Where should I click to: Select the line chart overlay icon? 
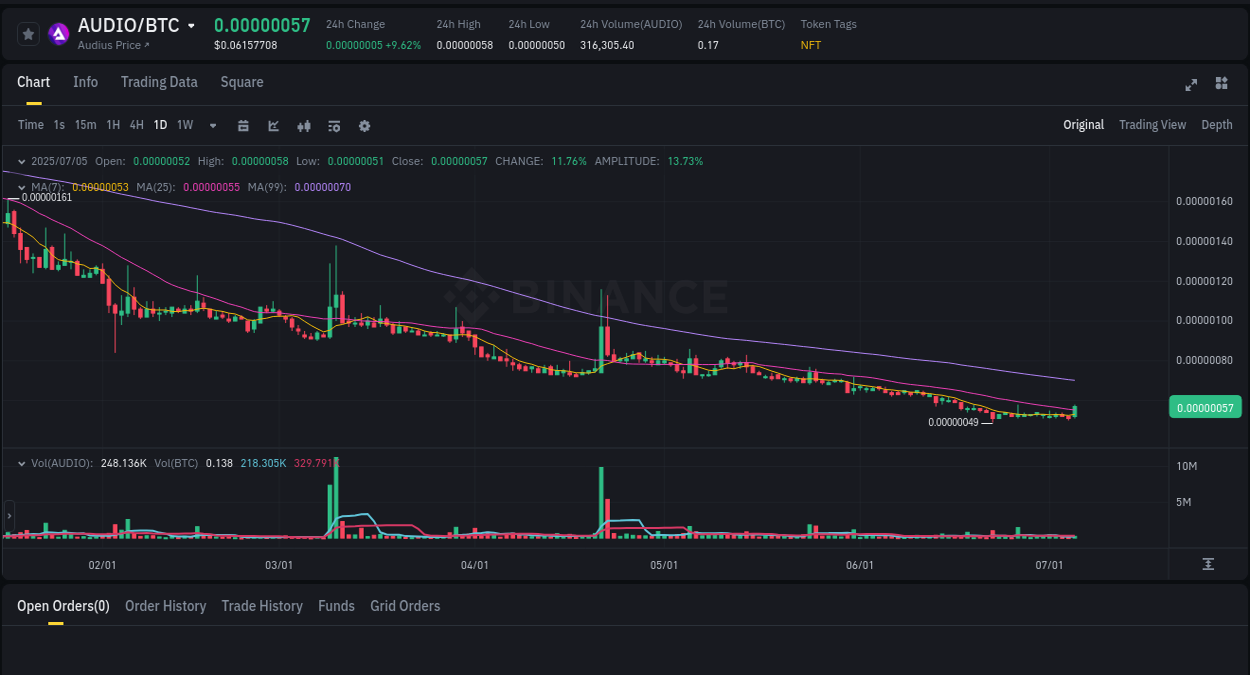tap(272, 125)
